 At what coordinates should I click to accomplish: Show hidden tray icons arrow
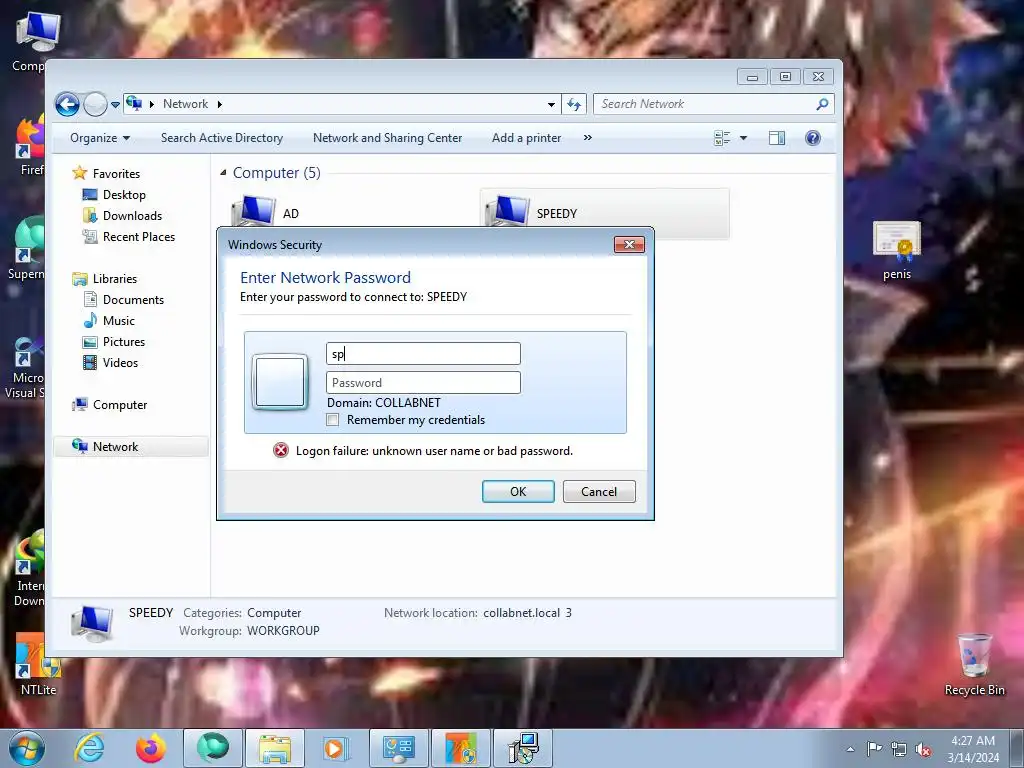click(x=850, y=749)
